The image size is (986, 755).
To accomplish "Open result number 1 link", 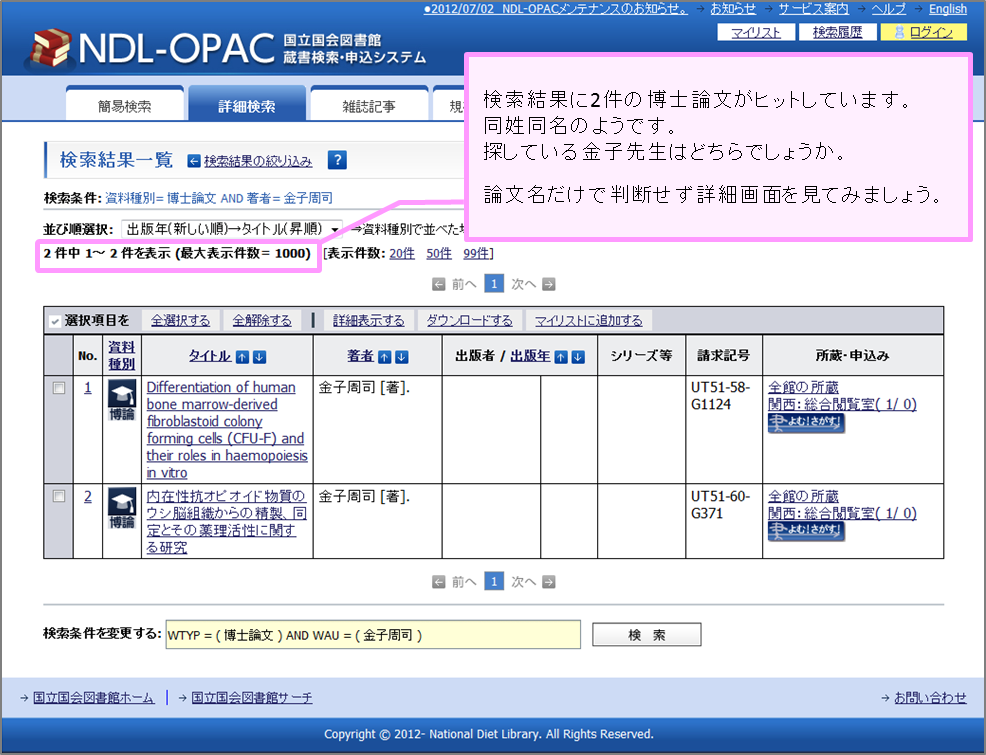I will (x=87, y=388).
